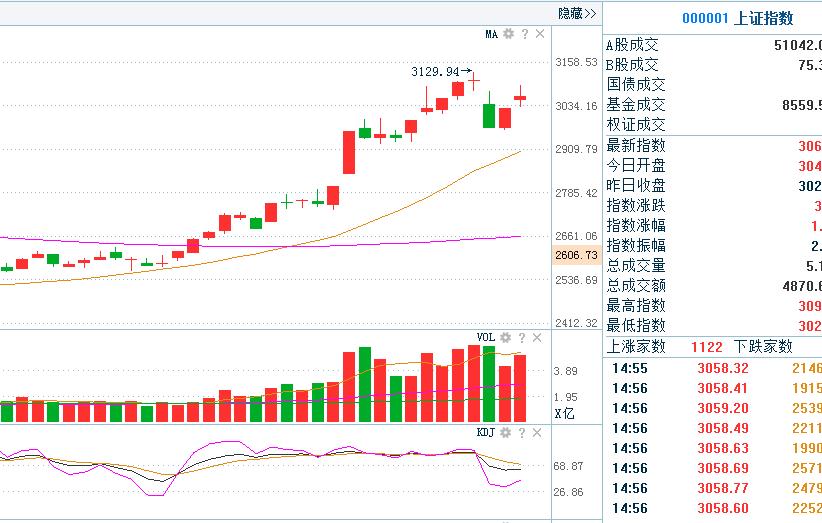
Task: Select the 指数涨幅 row label
Action: coord(636,225)
